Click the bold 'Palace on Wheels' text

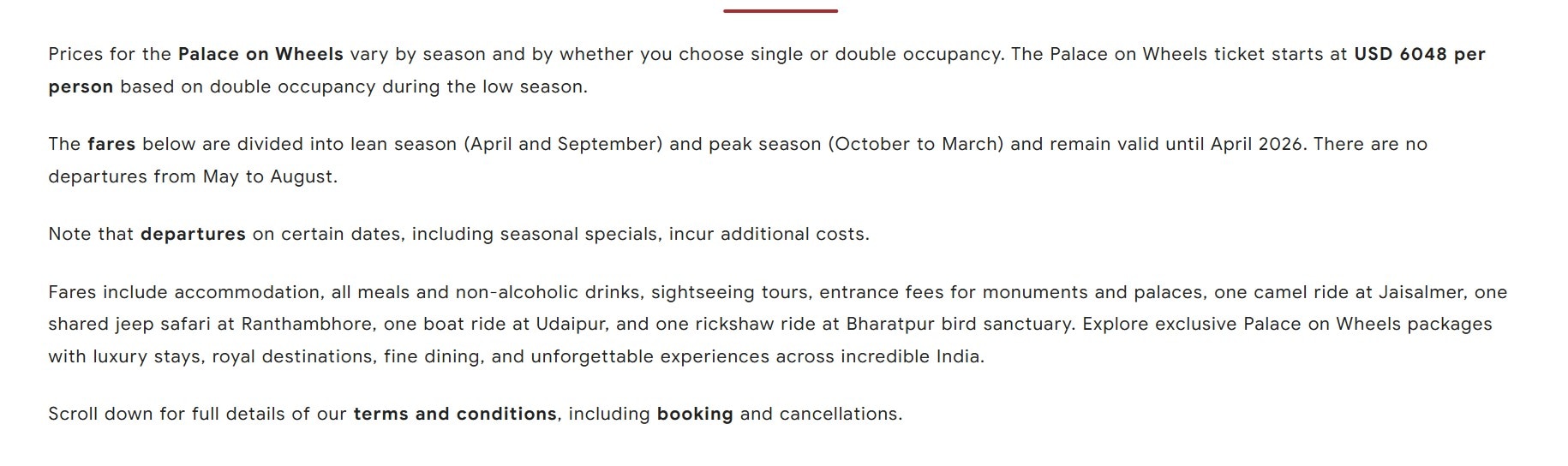[260, 54]
